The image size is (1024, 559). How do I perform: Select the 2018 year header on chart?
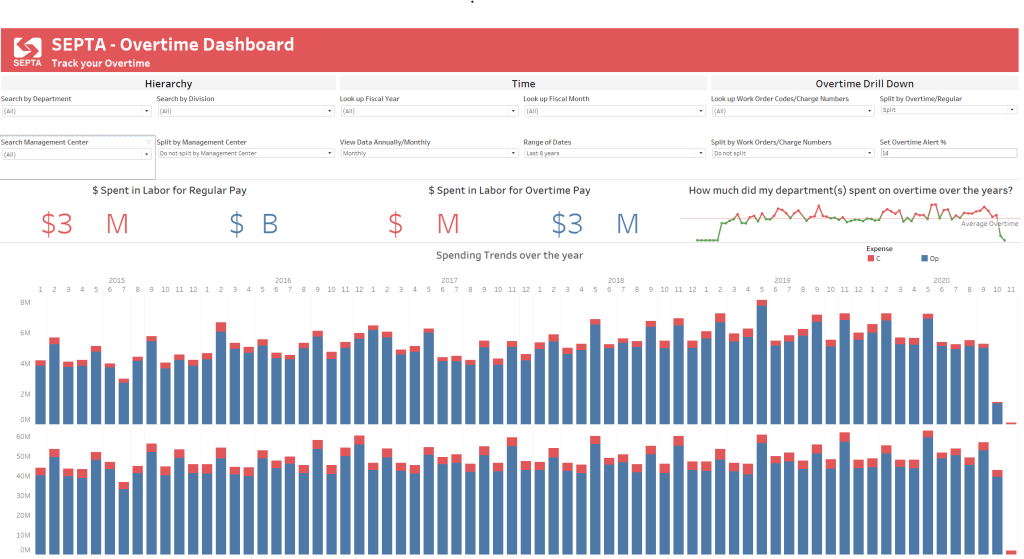(x=616, y=280)
